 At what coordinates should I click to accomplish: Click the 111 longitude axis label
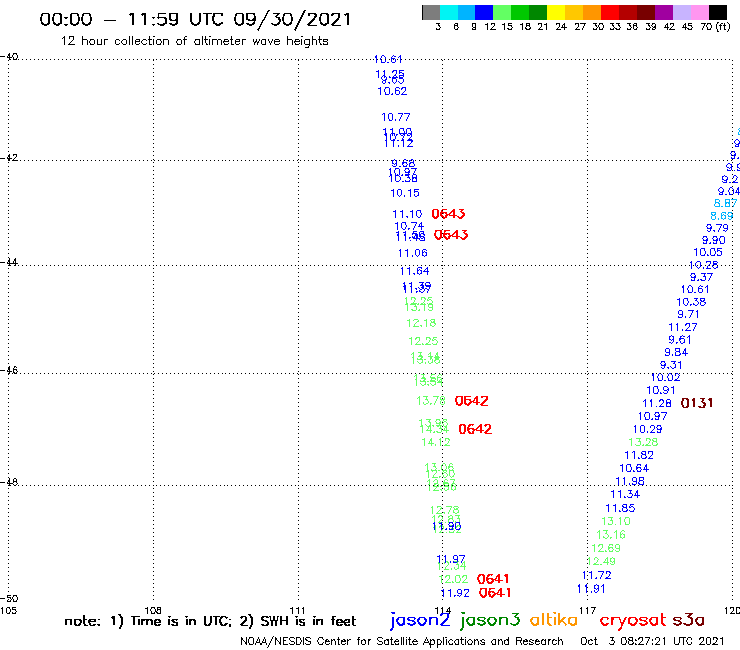(297, 610)
